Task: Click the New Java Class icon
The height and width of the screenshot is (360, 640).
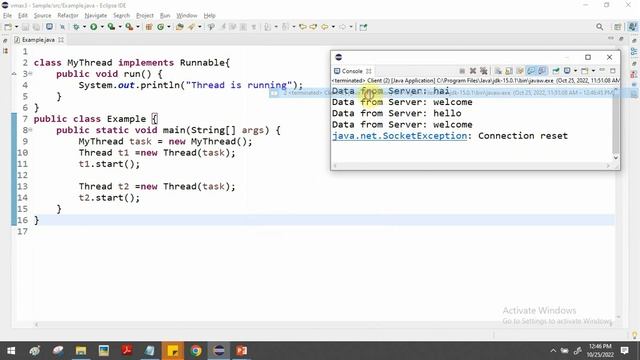Action: pos(160,27)
